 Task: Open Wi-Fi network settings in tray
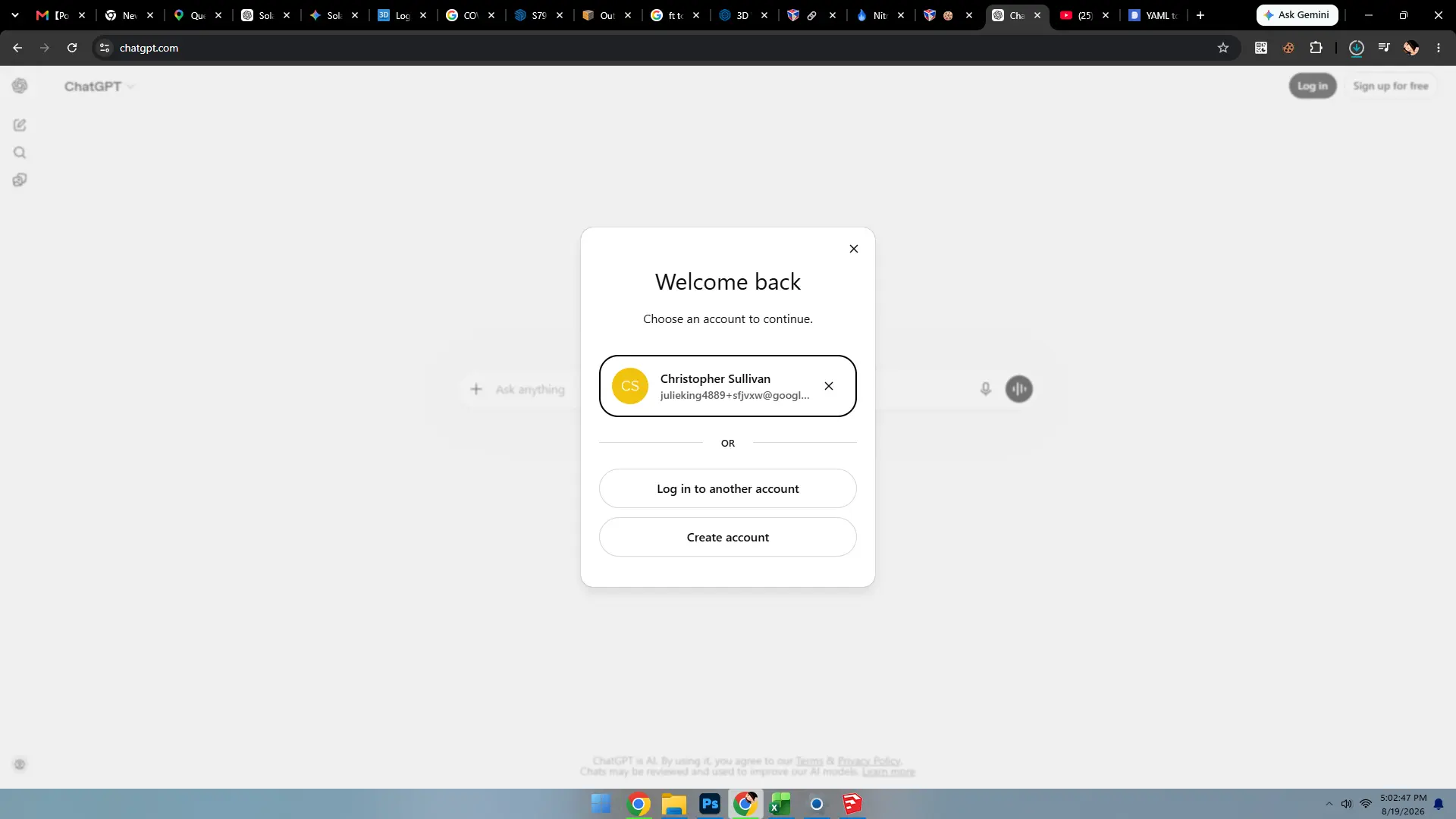pyautogui.click(x=1366, y=804)
